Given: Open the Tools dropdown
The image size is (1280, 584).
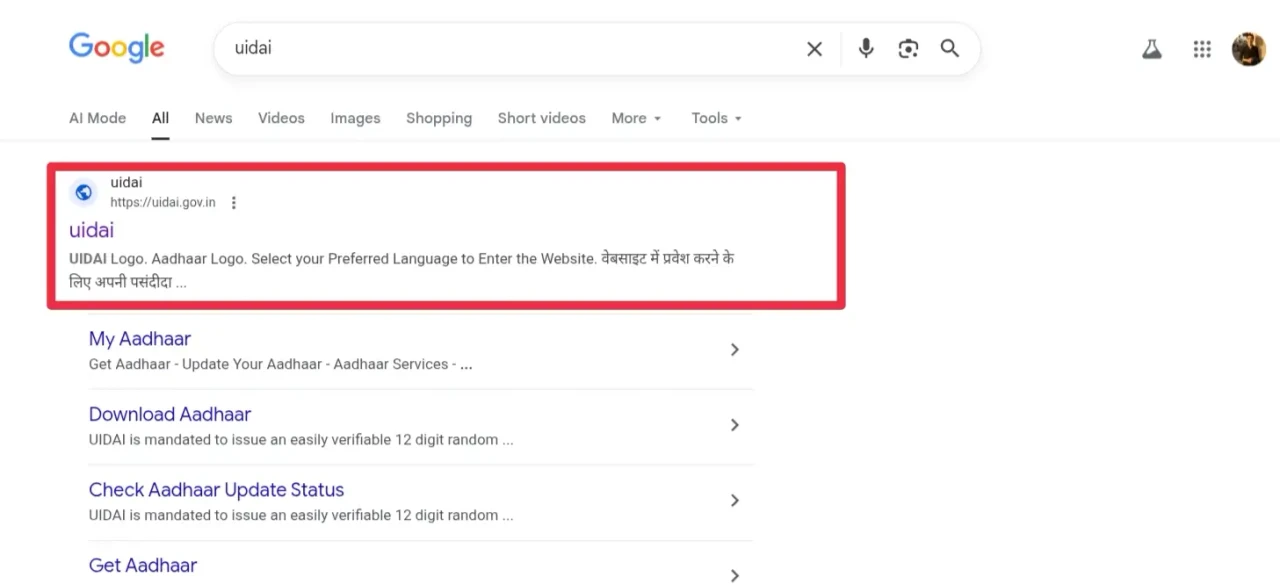Looking at the screenshot, I should click(717, 118).
